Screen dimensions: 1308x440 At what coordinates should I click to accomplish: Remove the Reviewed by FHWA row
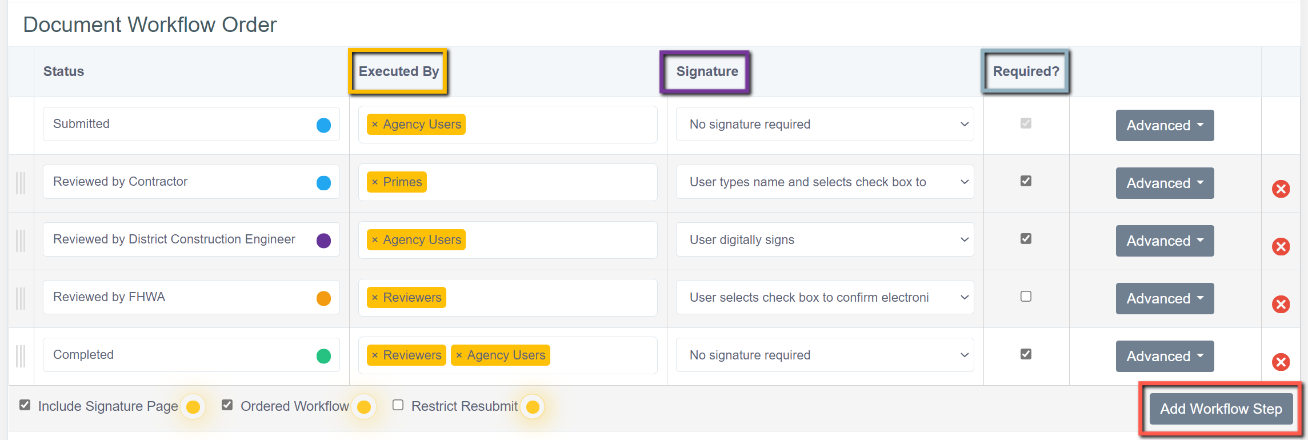click(1280, 304)
